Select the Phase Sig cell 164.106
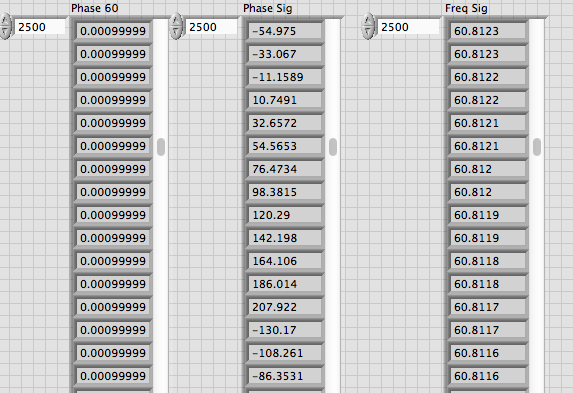The image size is (573, 393). 285,261
